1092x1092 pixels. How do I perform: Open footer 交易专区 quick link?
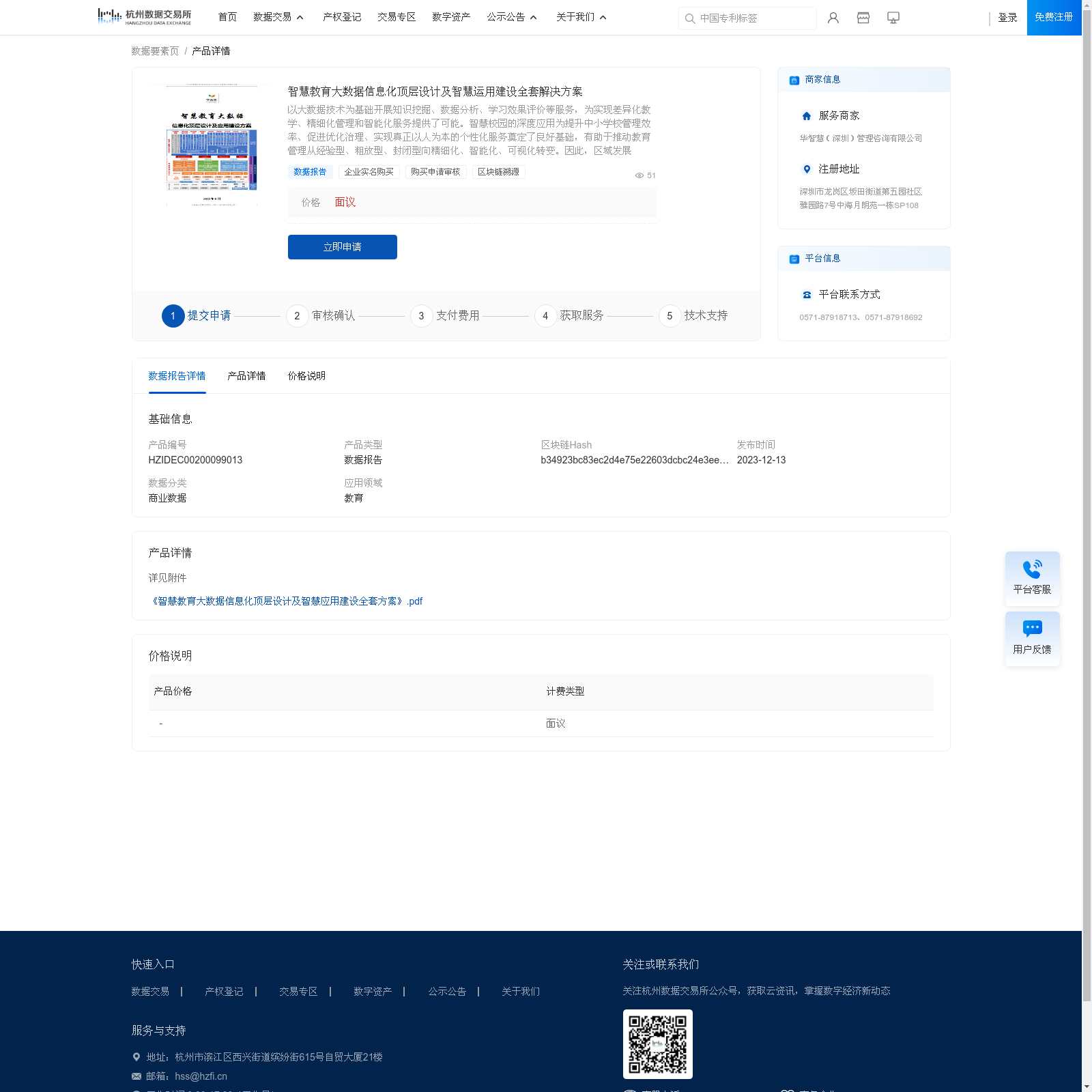pos(298,992)
